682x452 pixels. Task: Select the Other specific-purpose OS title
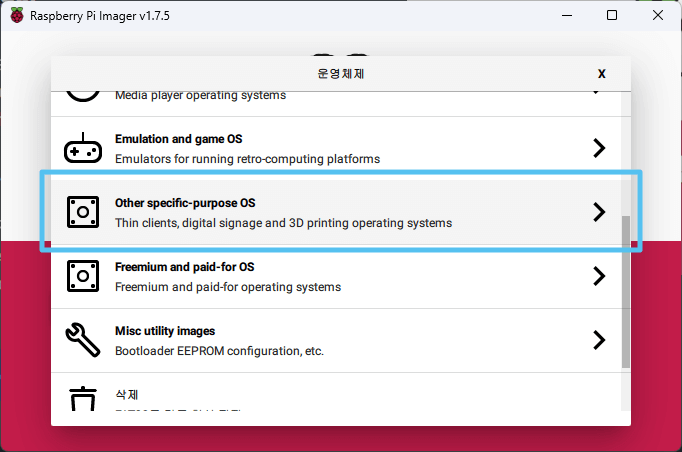pyautogui.click(x=185, y=203)
